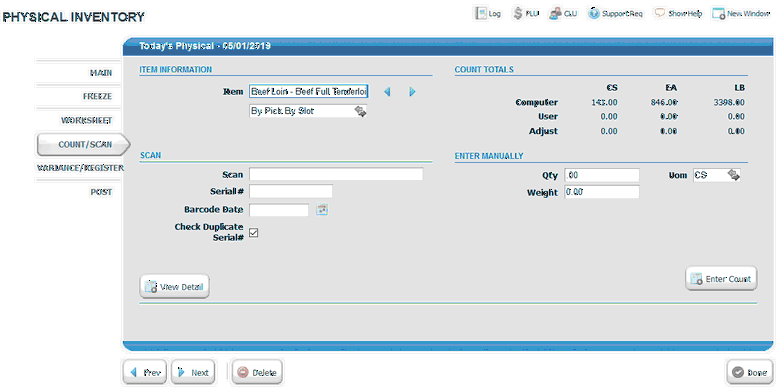The image size is (777, 390).
Task: Switch to the POST tab
Action: pyautogui.click(x=101, y=192)
